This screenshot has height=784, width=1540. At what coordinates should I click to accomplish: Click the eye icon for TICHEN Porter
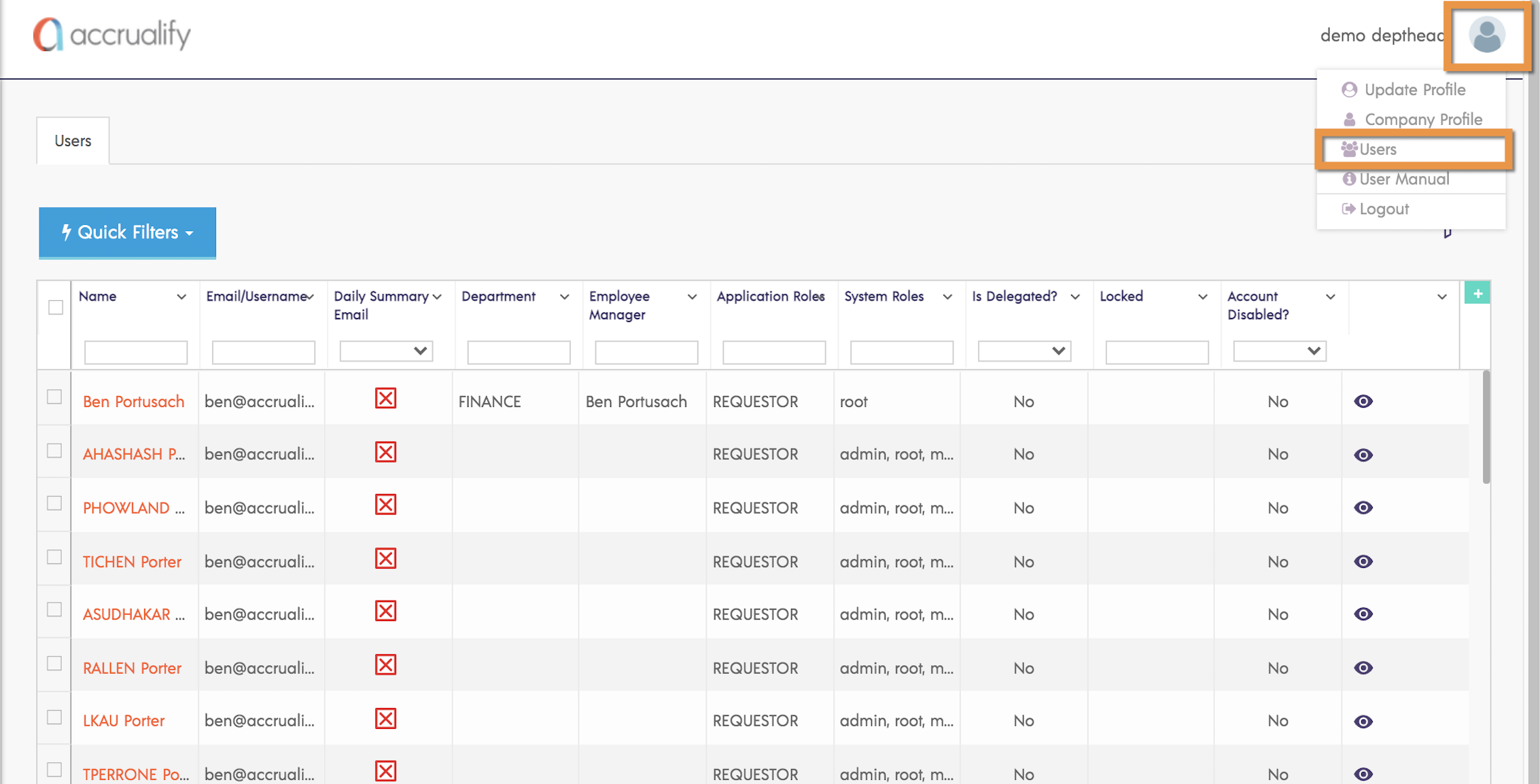(x=1363, y=562)
